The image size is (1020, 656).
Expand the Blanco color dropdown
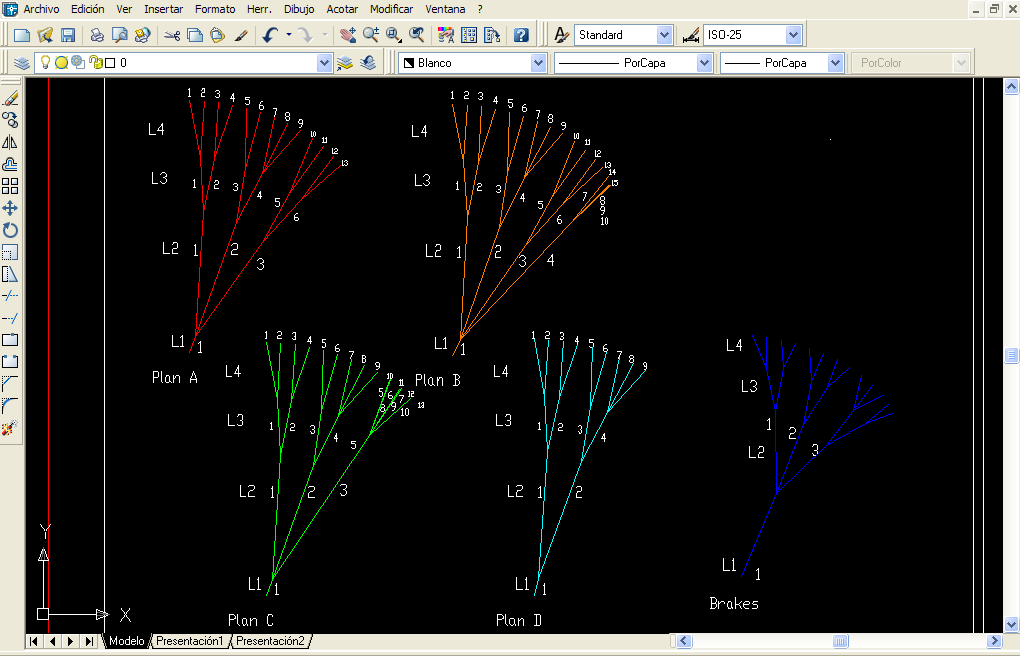(x=538, y=63)
